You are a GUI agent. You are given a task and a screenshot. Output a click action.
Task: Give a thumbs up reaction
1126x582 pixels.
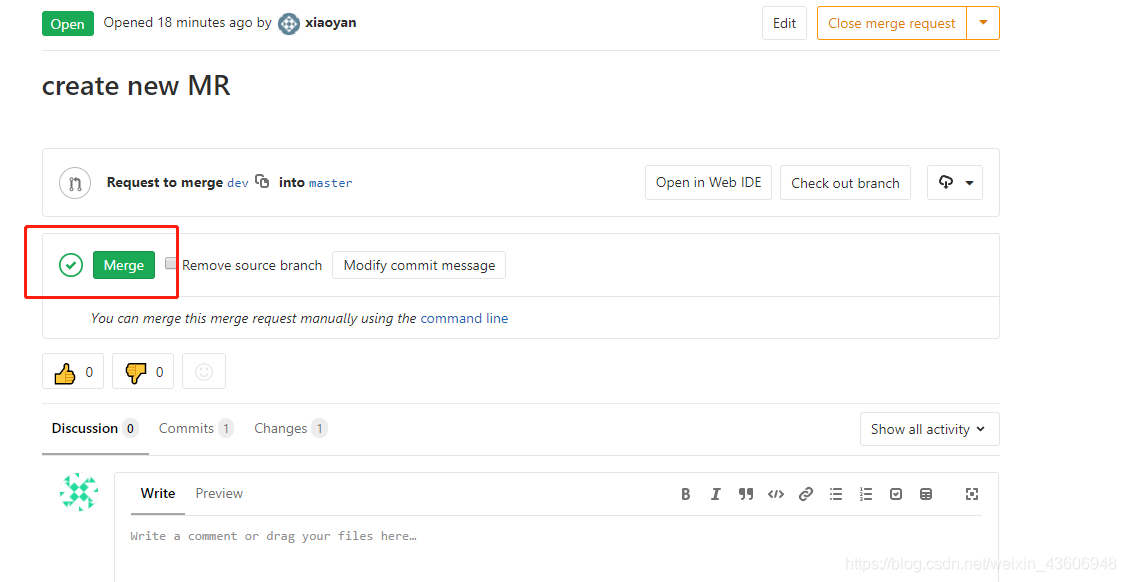73,371
